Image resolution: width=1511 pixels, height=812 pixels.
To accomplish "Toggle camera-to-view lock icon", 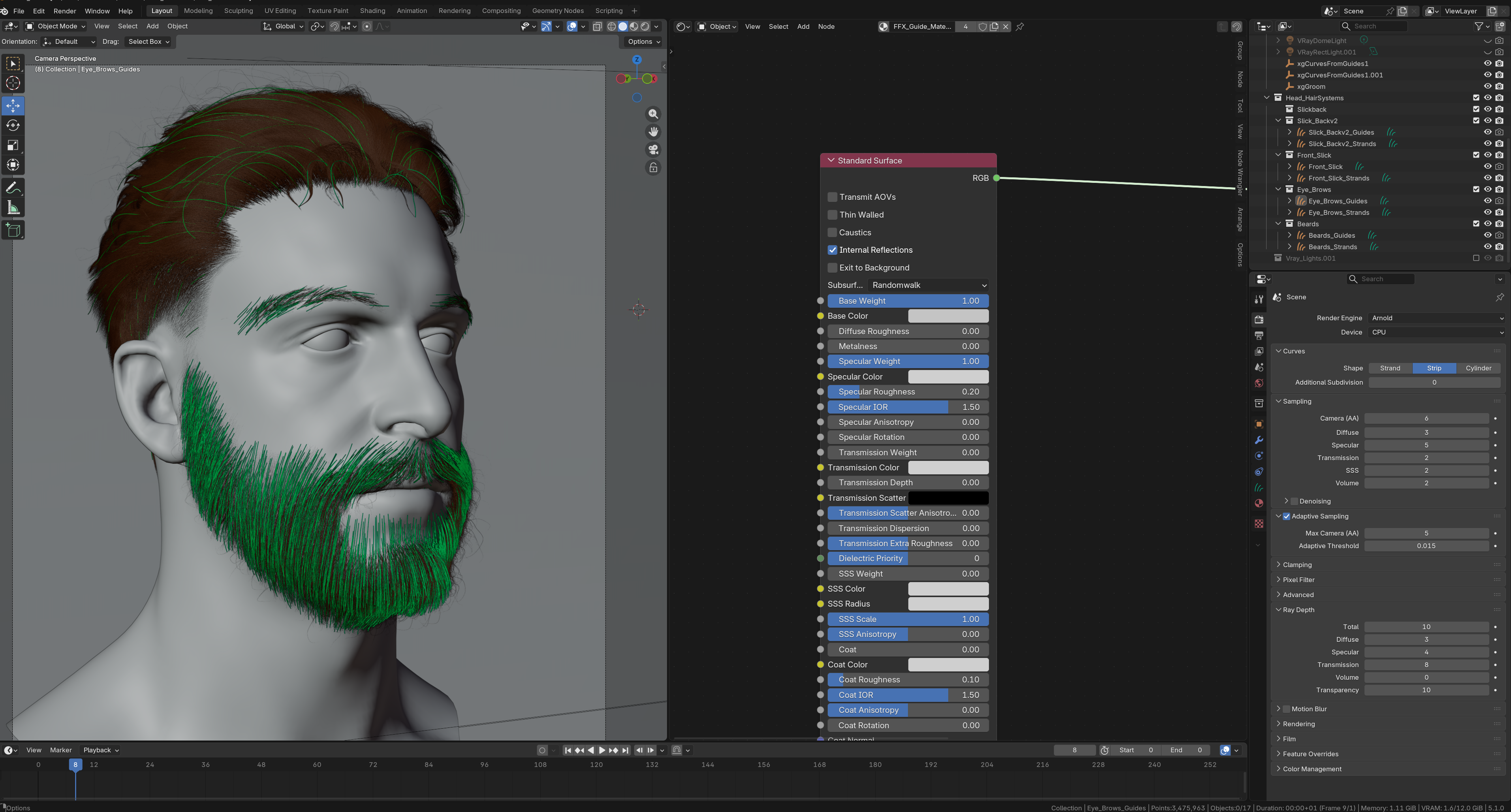I will [653, 168].
